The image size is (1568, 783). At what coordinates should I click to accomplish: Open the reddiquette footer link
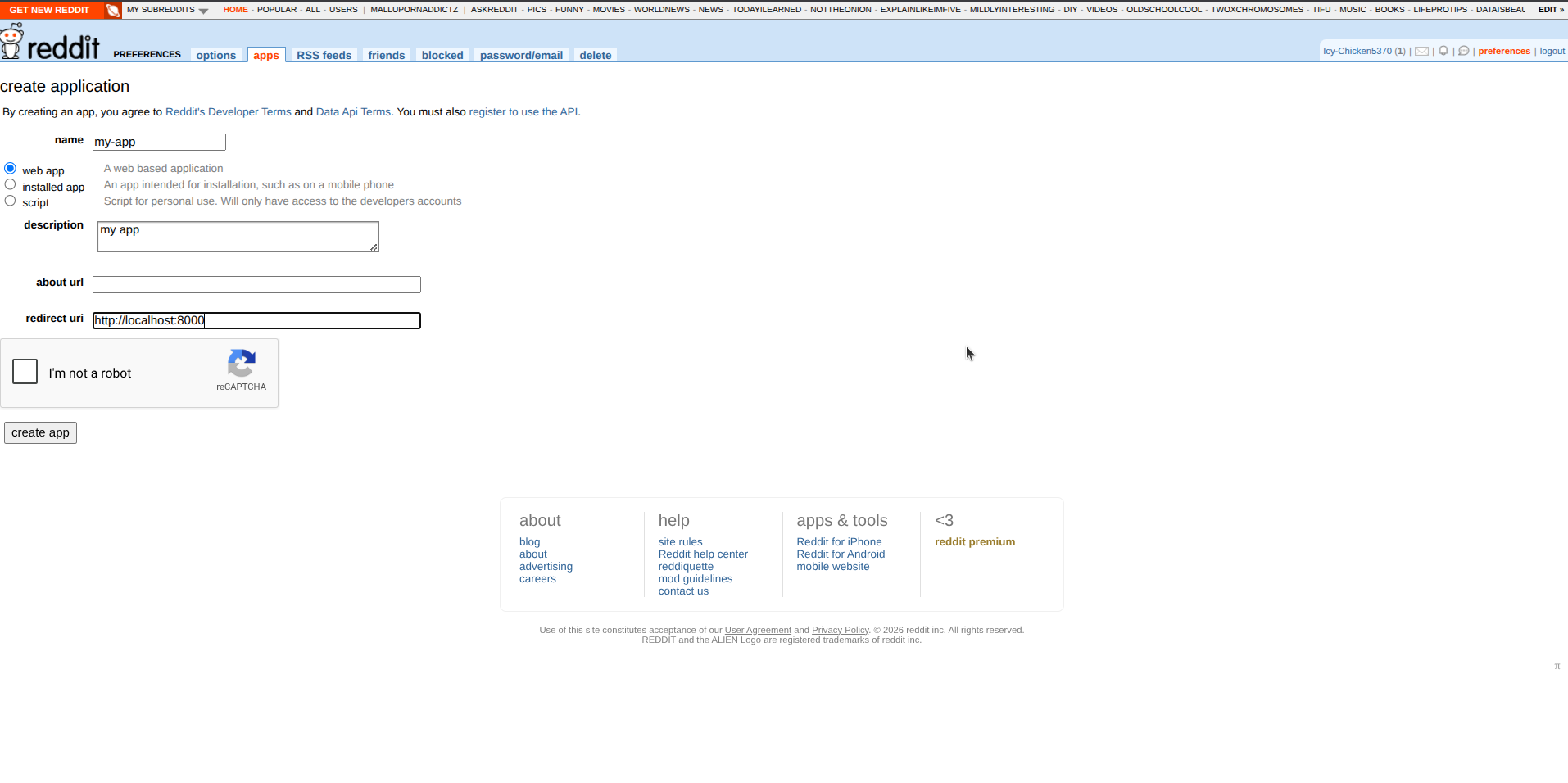point(686,567)
